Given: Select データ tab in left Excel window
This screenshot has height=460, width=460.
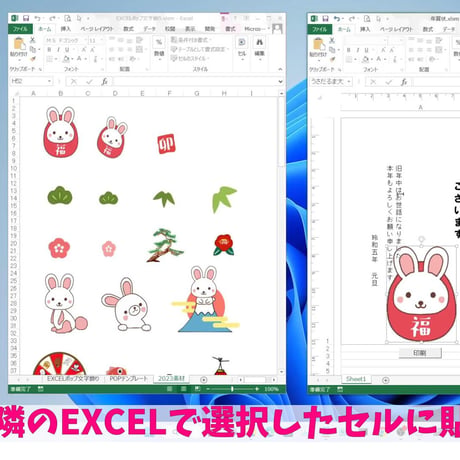Looking at the screenshot, I should click(150, 29).
